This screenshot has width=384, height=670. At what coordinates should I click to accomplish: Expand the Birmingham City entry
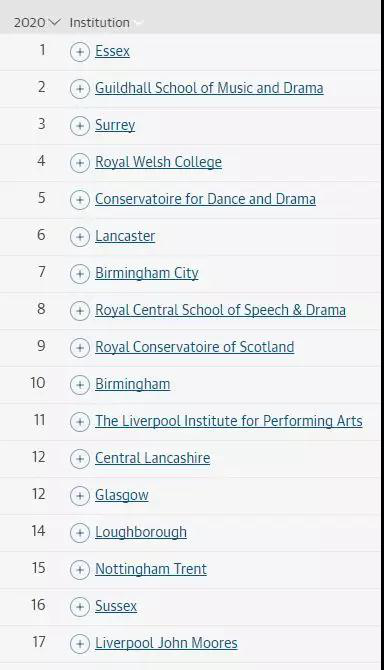(80, 274)
